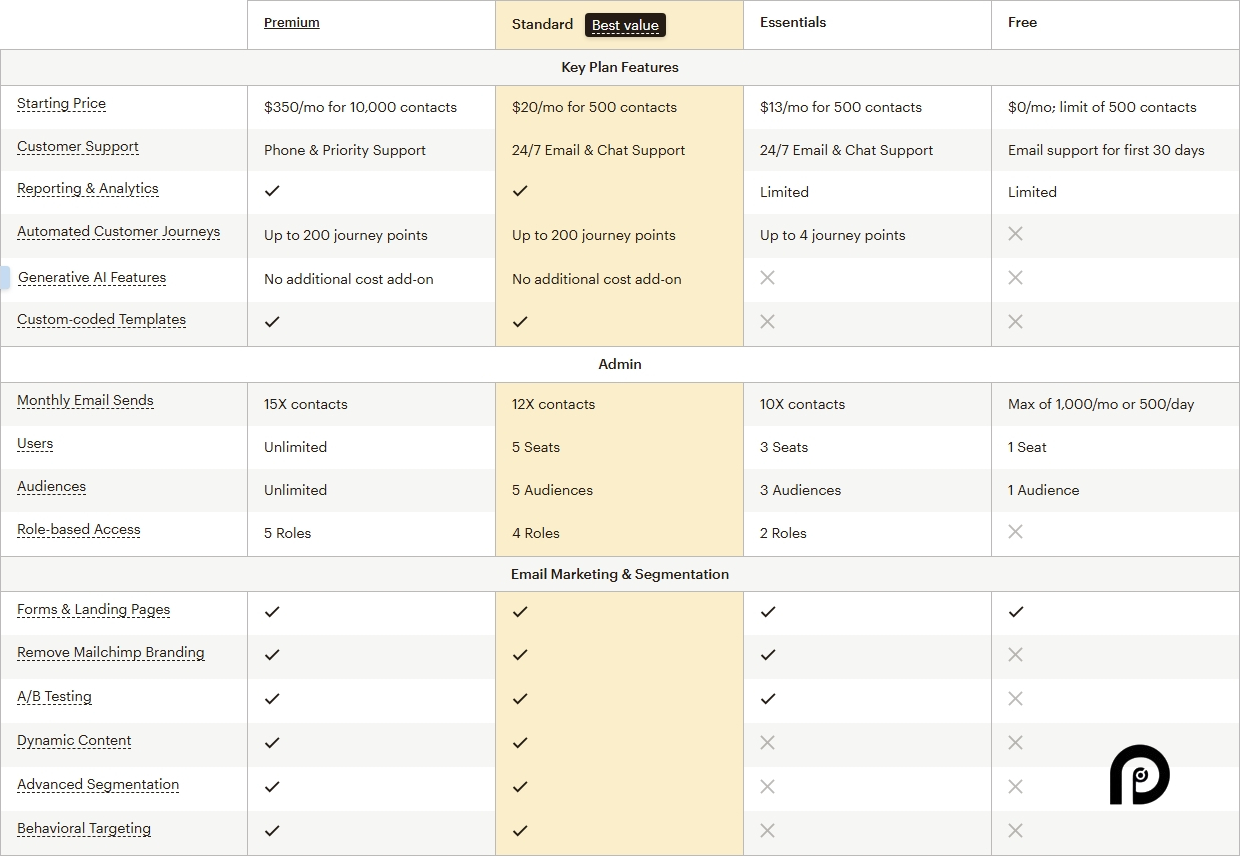This screenshot has width=1240, height=856.
Task: Click the checkmark under Free Forms & Landing Pages
Action: click(1016, 612)
